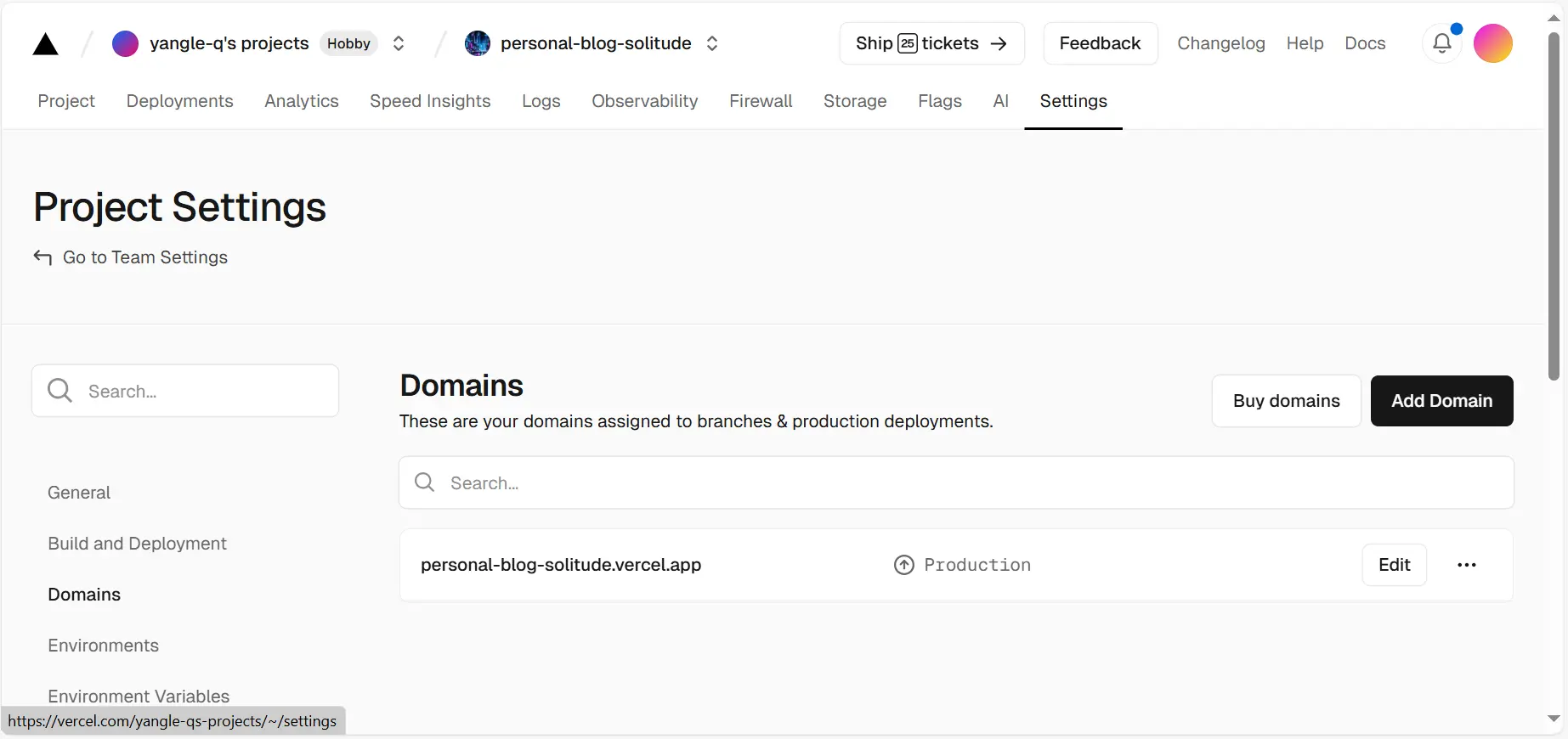Image resolution: width=1568 pixels, height=739 pixels.
Task: Switch to the Storage tab
Action: click(x=855, y=101)
